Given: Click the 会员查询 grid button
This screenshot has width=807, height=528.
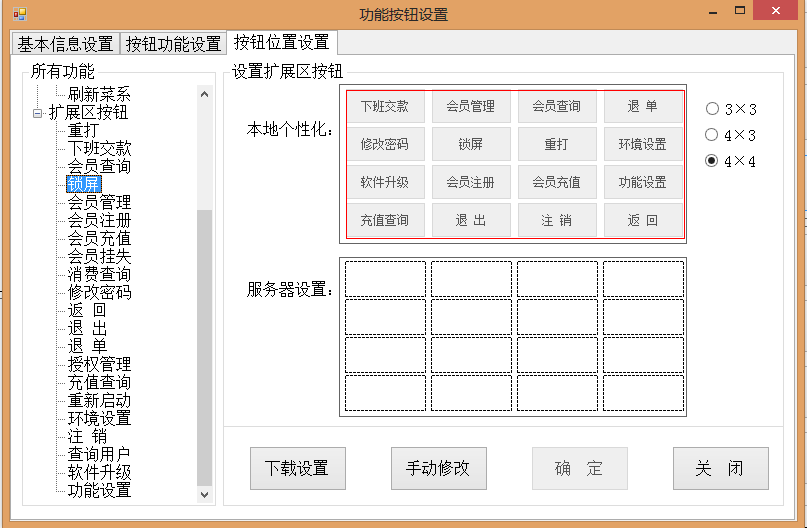Looking at the screenshot, I should click(x=557, y=107).
